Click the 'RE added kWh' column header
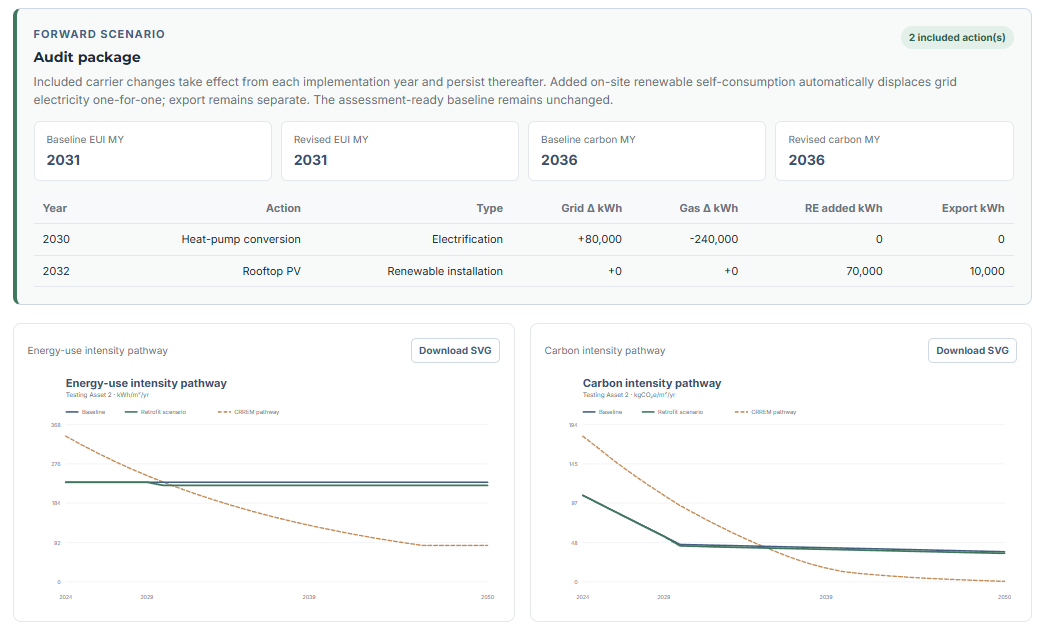Image resolution: width=1049 pixels, height=639 pixels. coord(843,208)
